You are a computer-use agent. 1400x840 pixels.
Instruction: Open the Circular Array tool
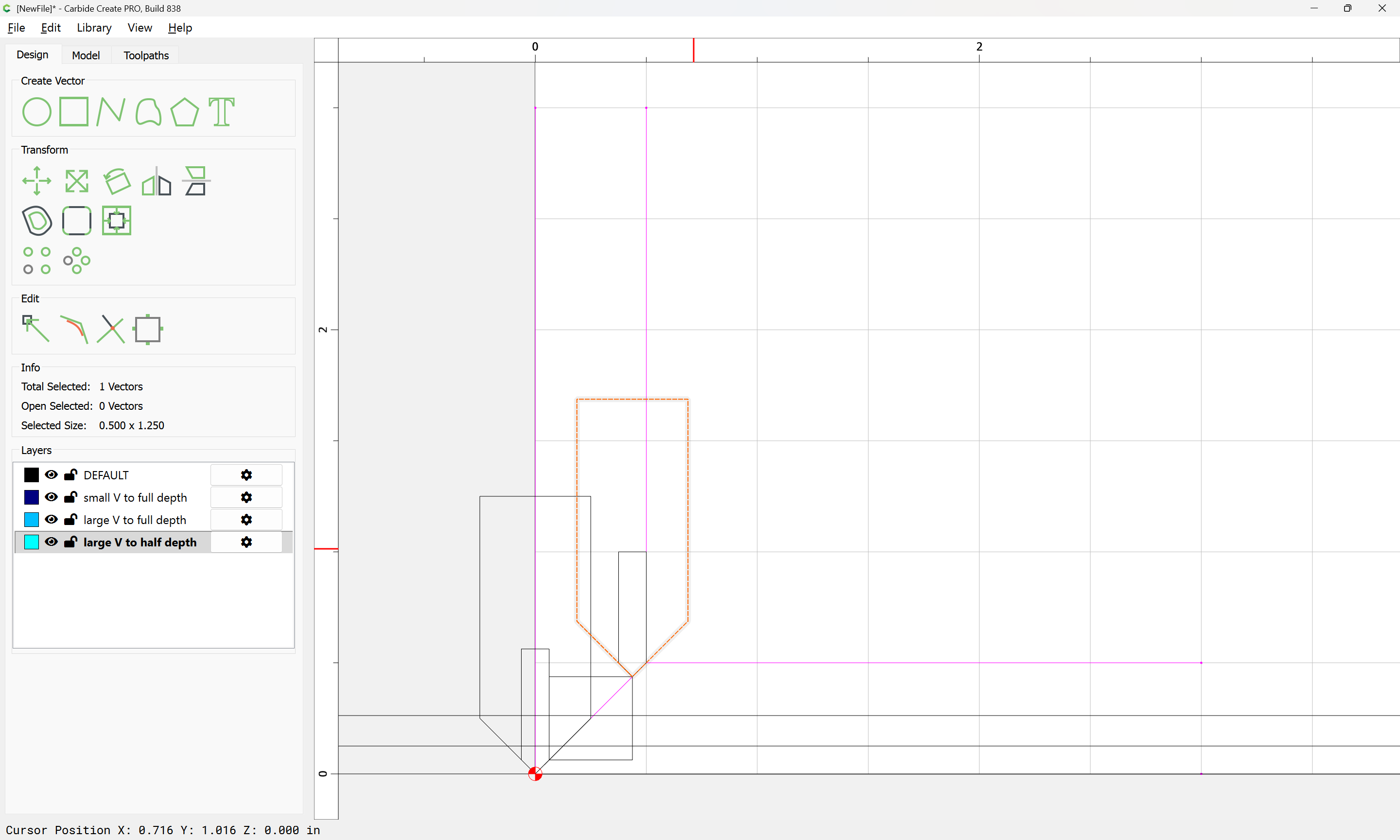[x=76, y=261]
